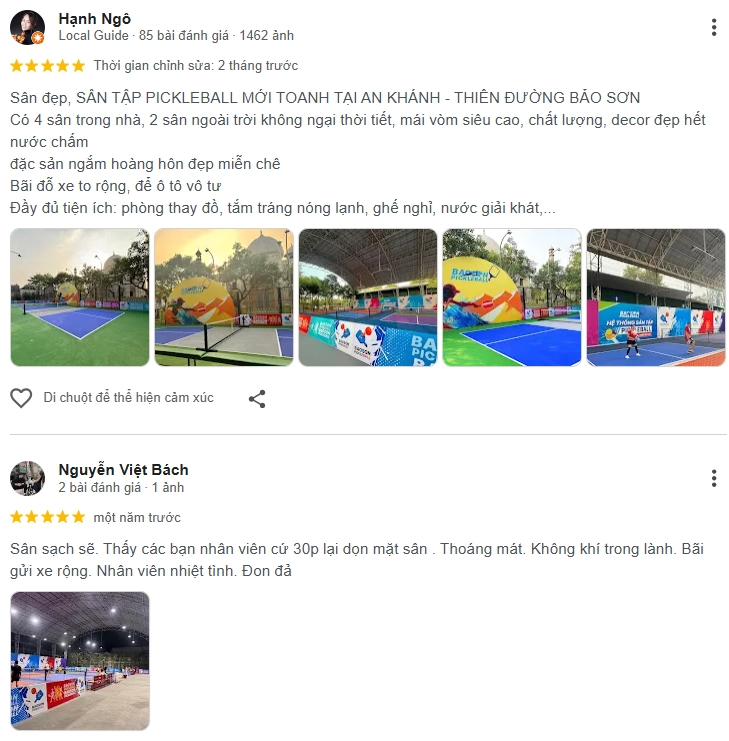The width and height of the screenshot is (729, 741).
Task: Share Hạnh Ngô's review
Action: (257, 399)
